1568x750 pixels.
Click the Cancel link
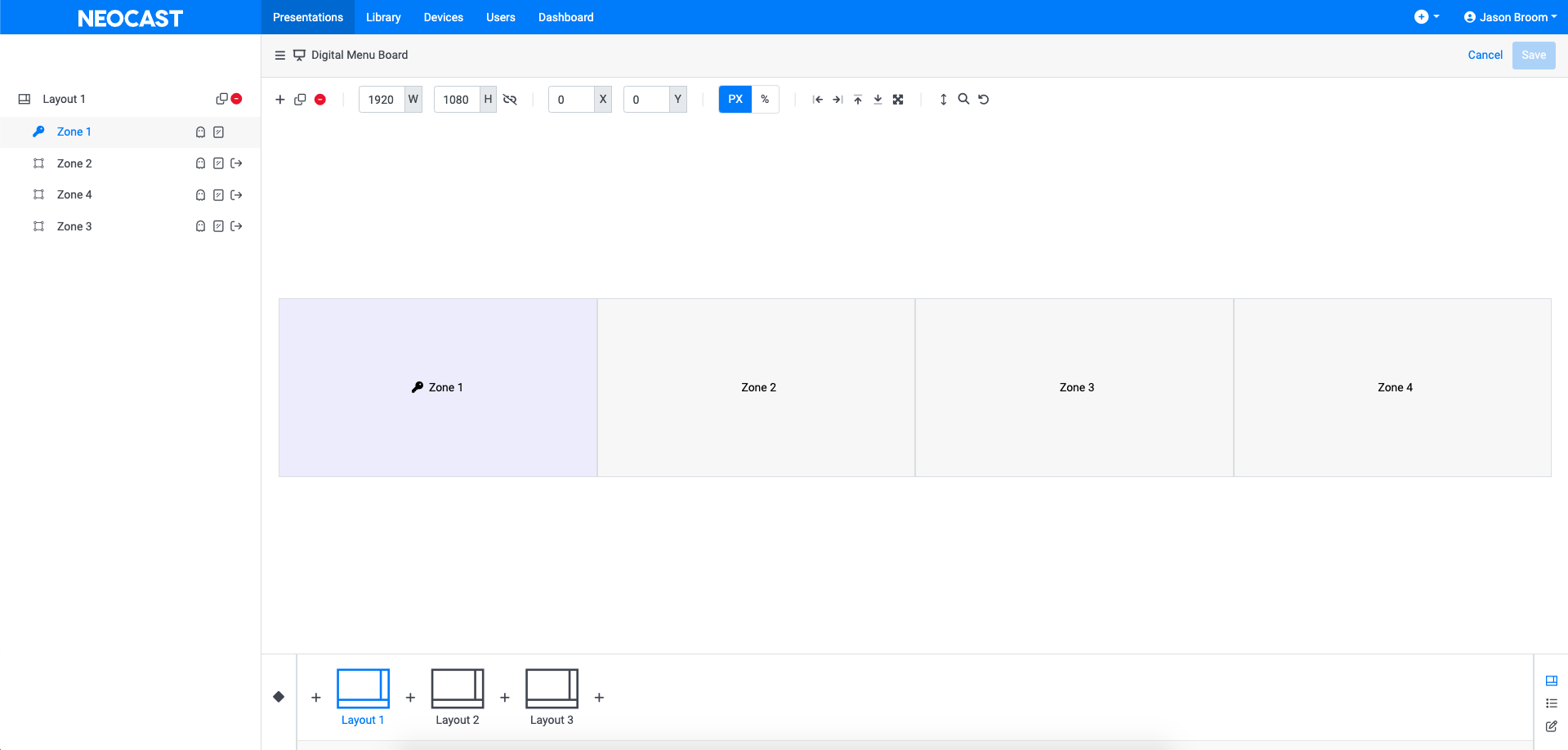[1485, 55]
